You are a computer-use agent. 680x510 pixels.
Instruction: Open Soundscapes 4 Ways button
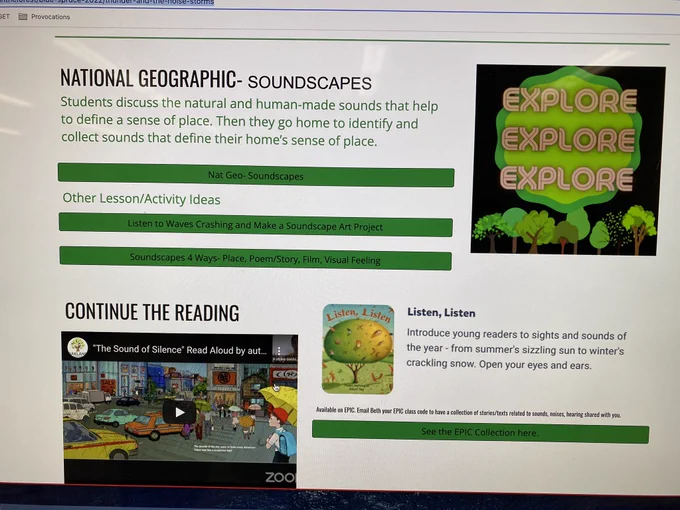[255, 258]
